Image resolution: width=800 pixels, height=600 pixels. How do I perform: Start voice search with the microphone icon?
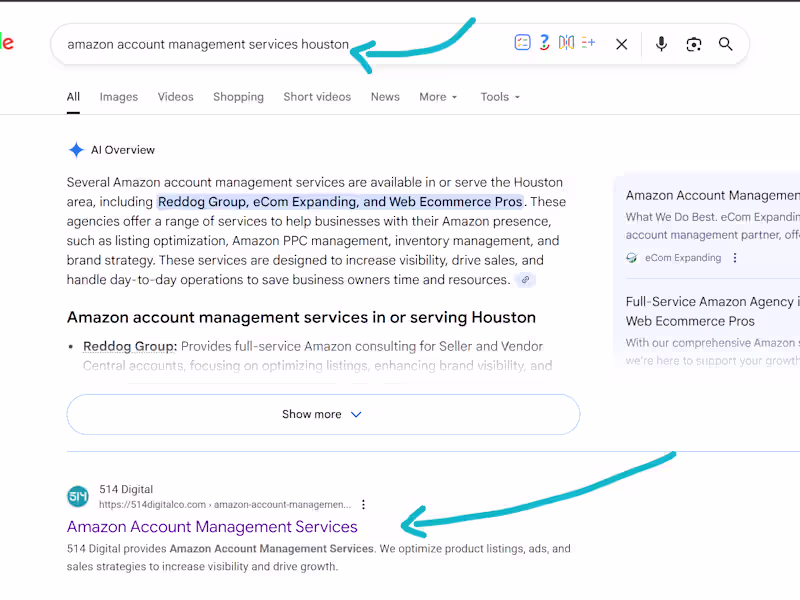point(661,44)
